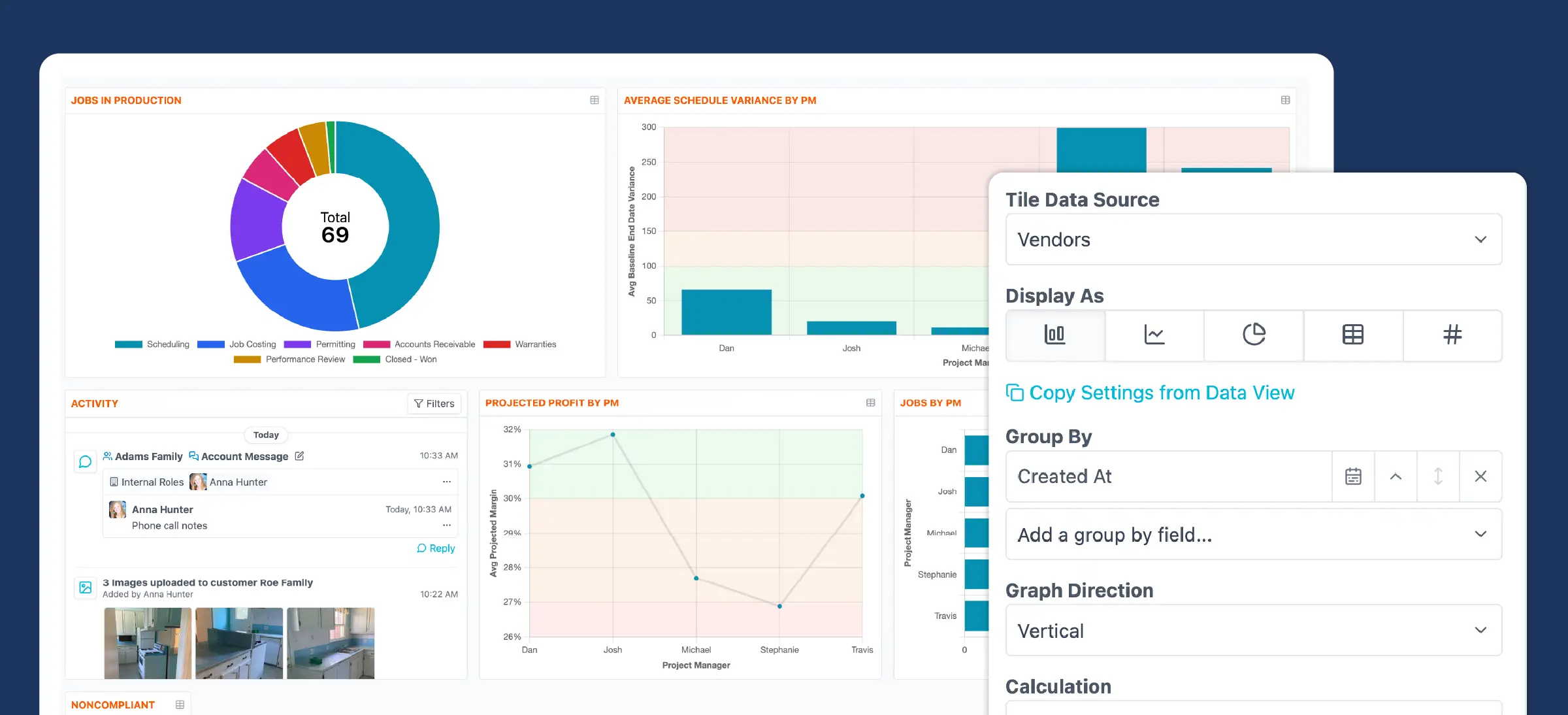Toggle grid view on Average Schedule Variance tile
This screenshot has height=715, width=1568.
click(1285, 100)
